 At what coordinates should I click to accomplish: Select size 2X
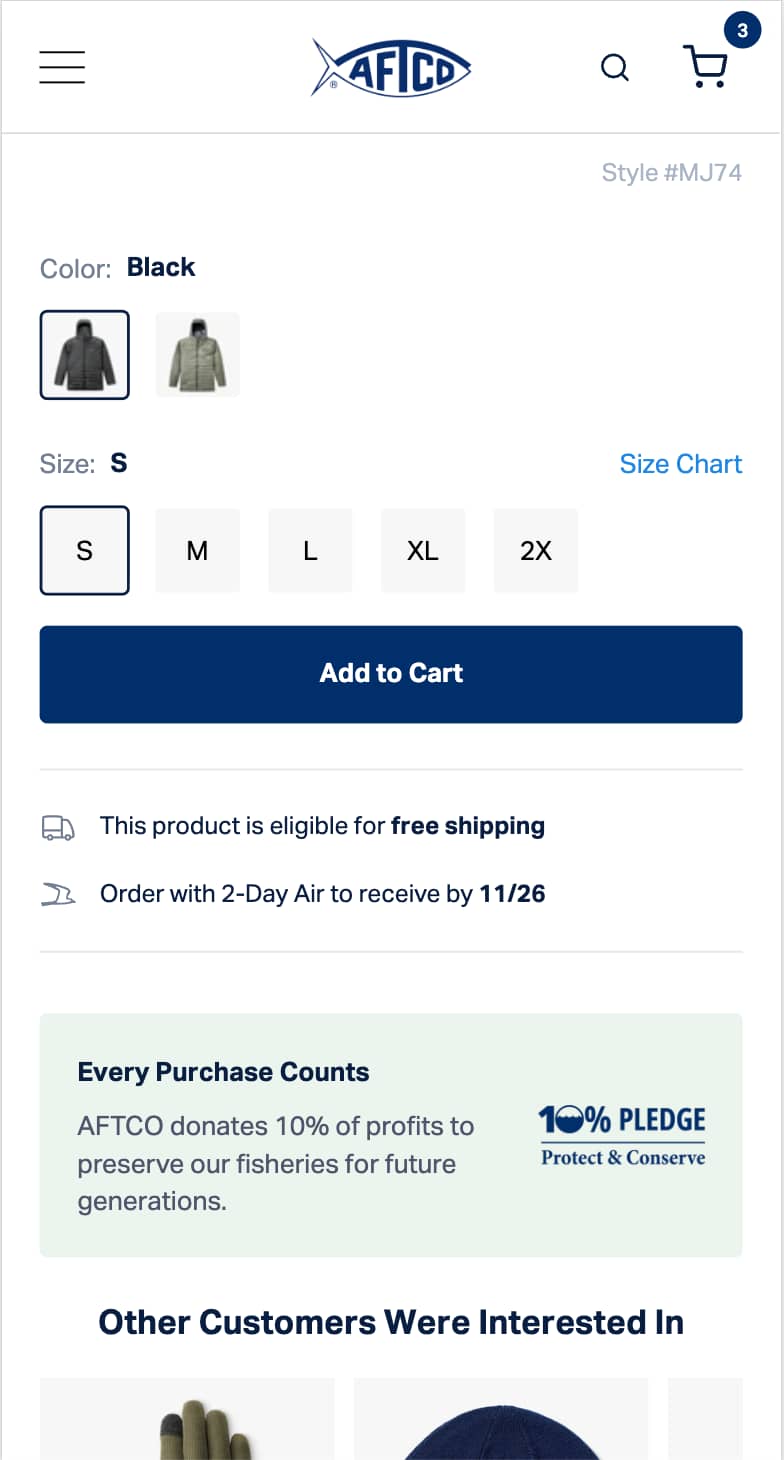pyautogui.click(x=536, y=550)
